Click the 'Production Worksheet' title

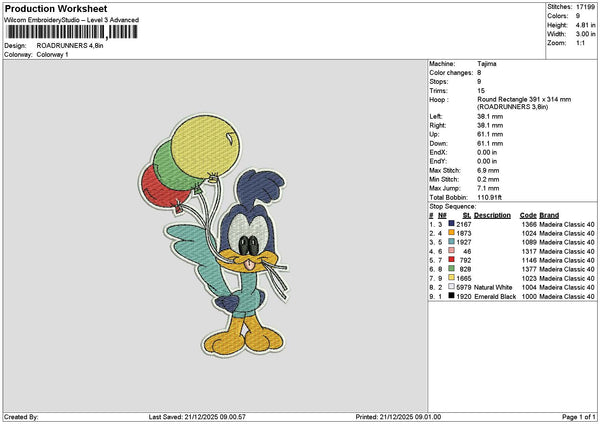[x=56, y=8]
